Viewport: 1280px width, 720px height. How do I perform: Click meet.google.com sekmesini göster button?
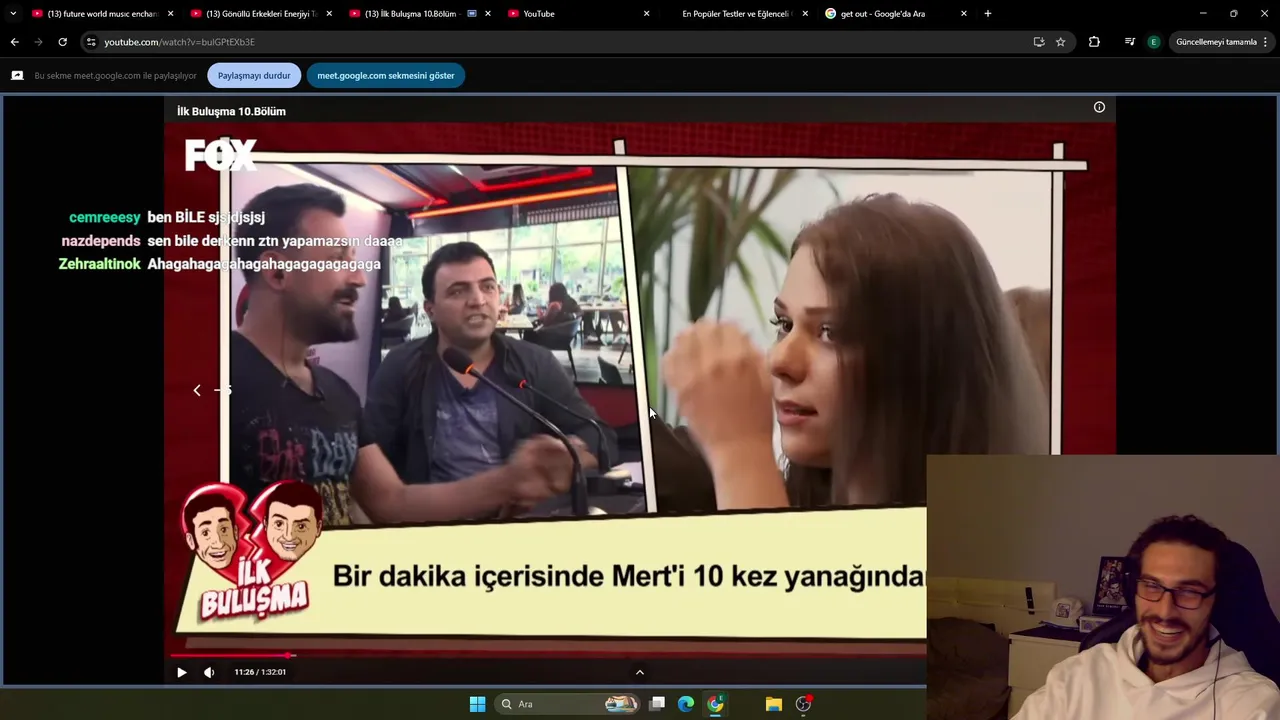[386, 75]
